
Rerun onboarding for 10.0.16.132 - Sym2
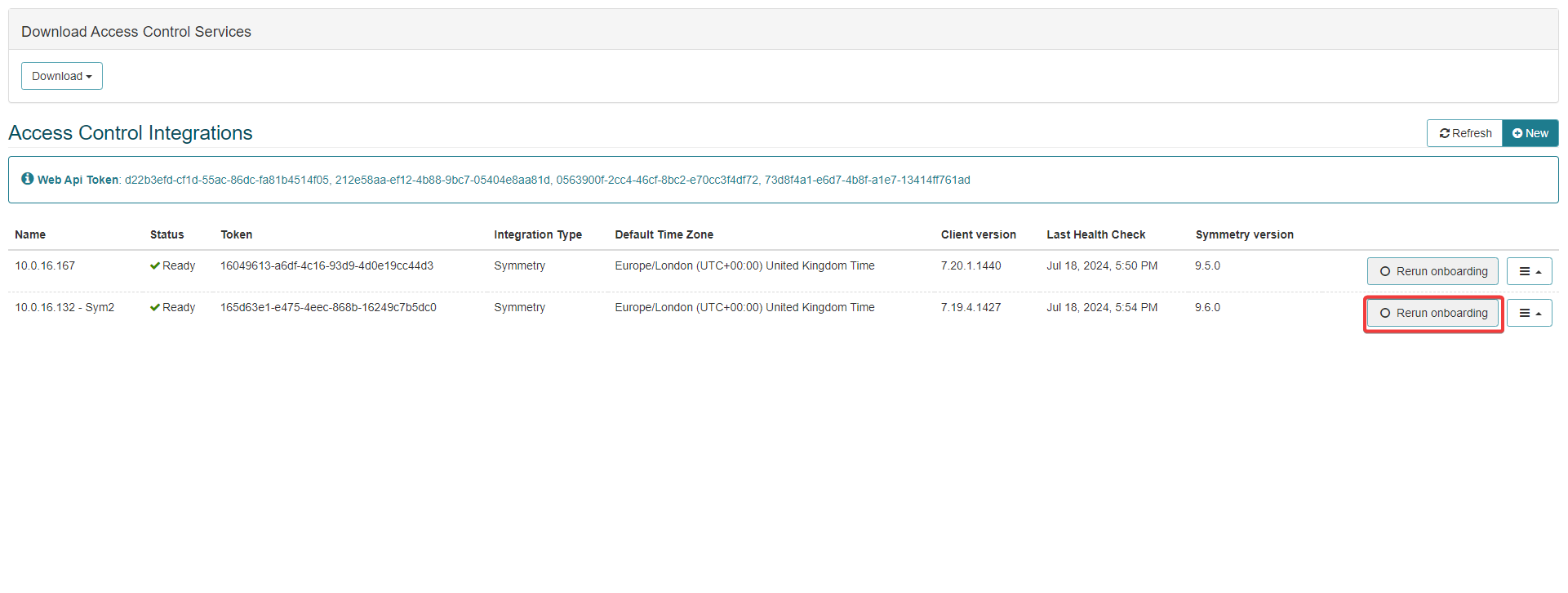point(1433,313)
